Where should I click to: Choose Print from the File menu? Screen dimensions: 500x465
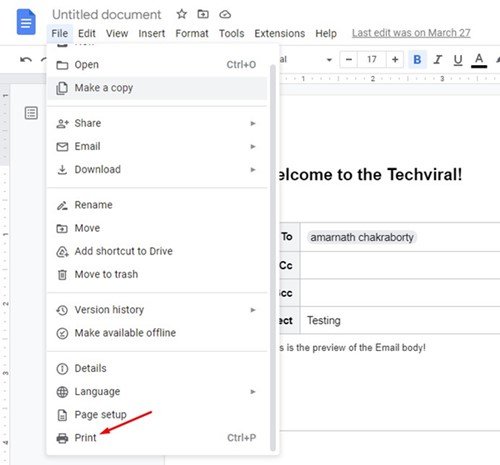tap(157, 438)
